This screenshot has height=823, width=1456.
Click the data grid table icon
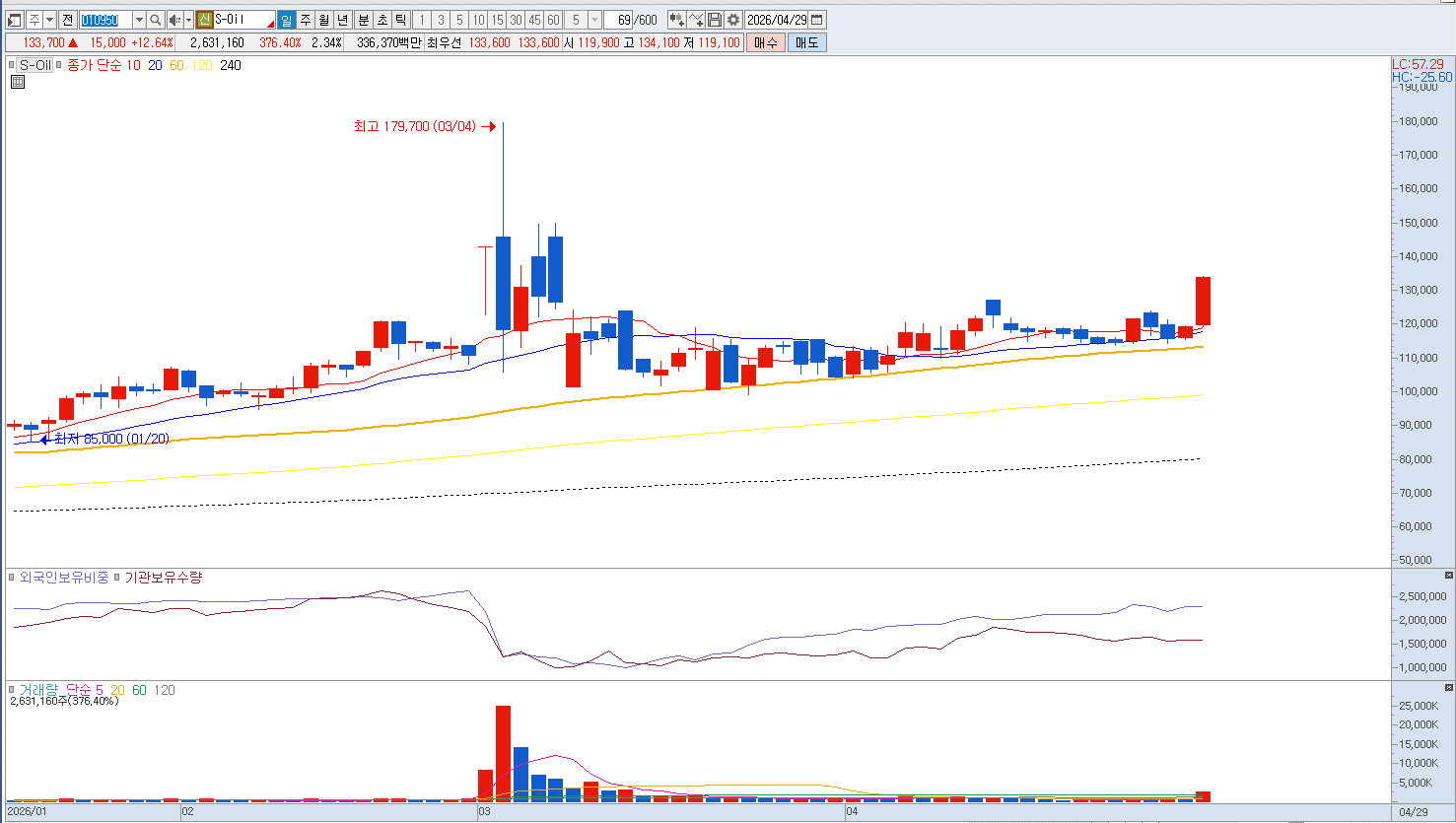click(18, 82)
